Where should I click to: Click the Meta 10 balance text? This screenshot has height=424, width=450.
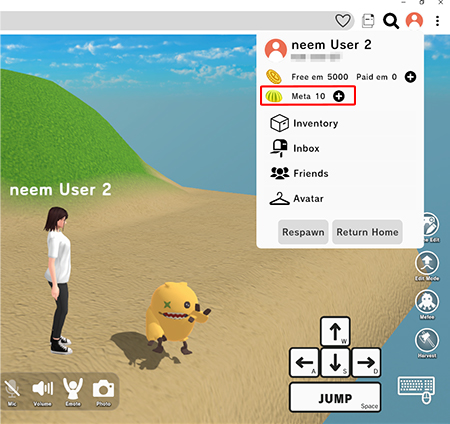click(x=308, y=96)
